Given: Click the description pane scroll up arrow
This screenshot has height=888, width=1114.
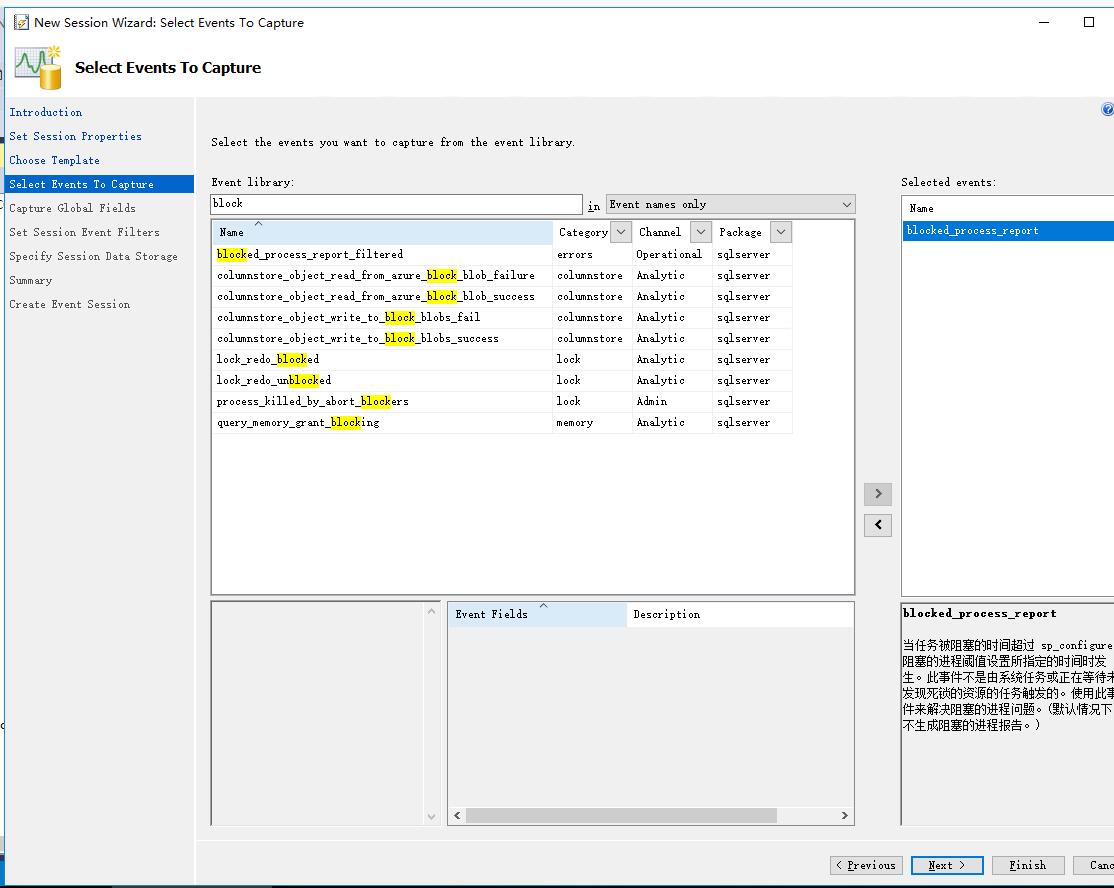Looking at the screenshot, I should tap(431, 612).
